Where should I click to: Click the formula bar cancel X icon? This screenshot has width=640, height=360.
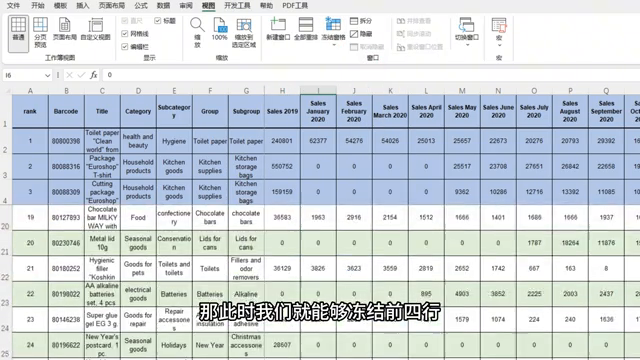pyautogui.click(x=69, y=75)
